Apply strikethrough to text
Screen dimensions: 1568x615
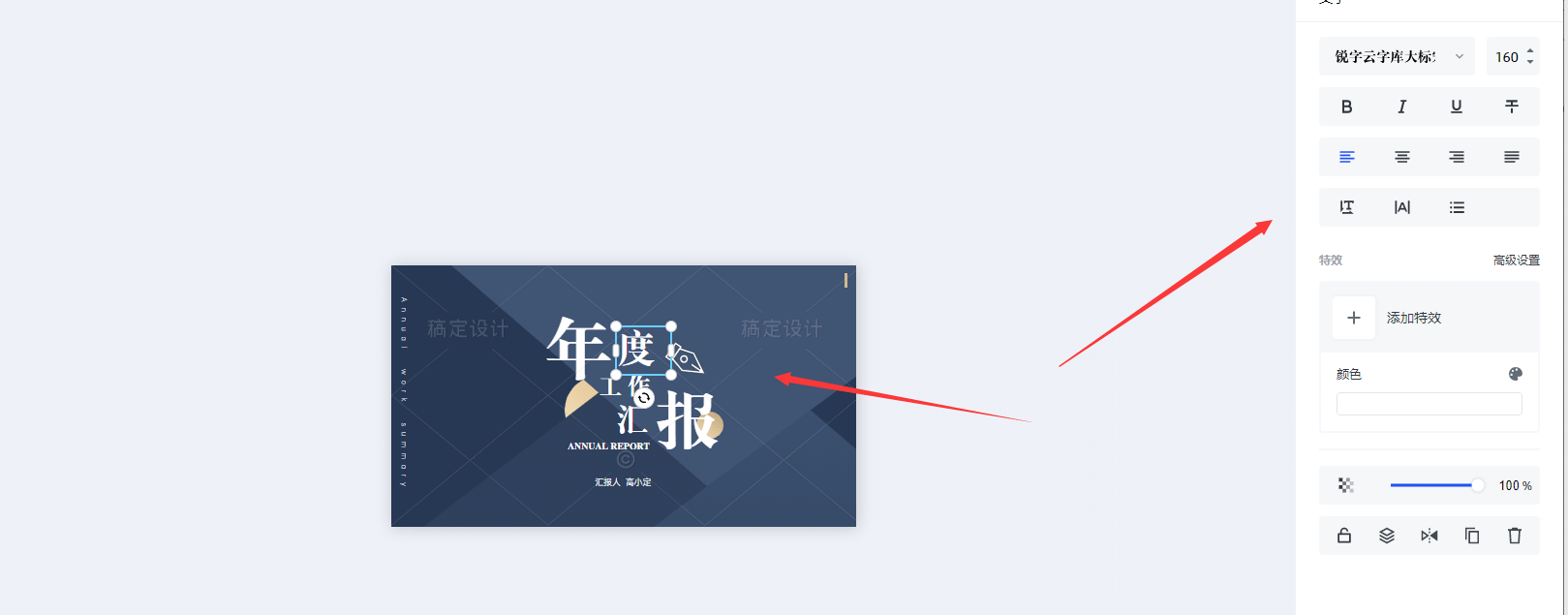[1512, 107]
